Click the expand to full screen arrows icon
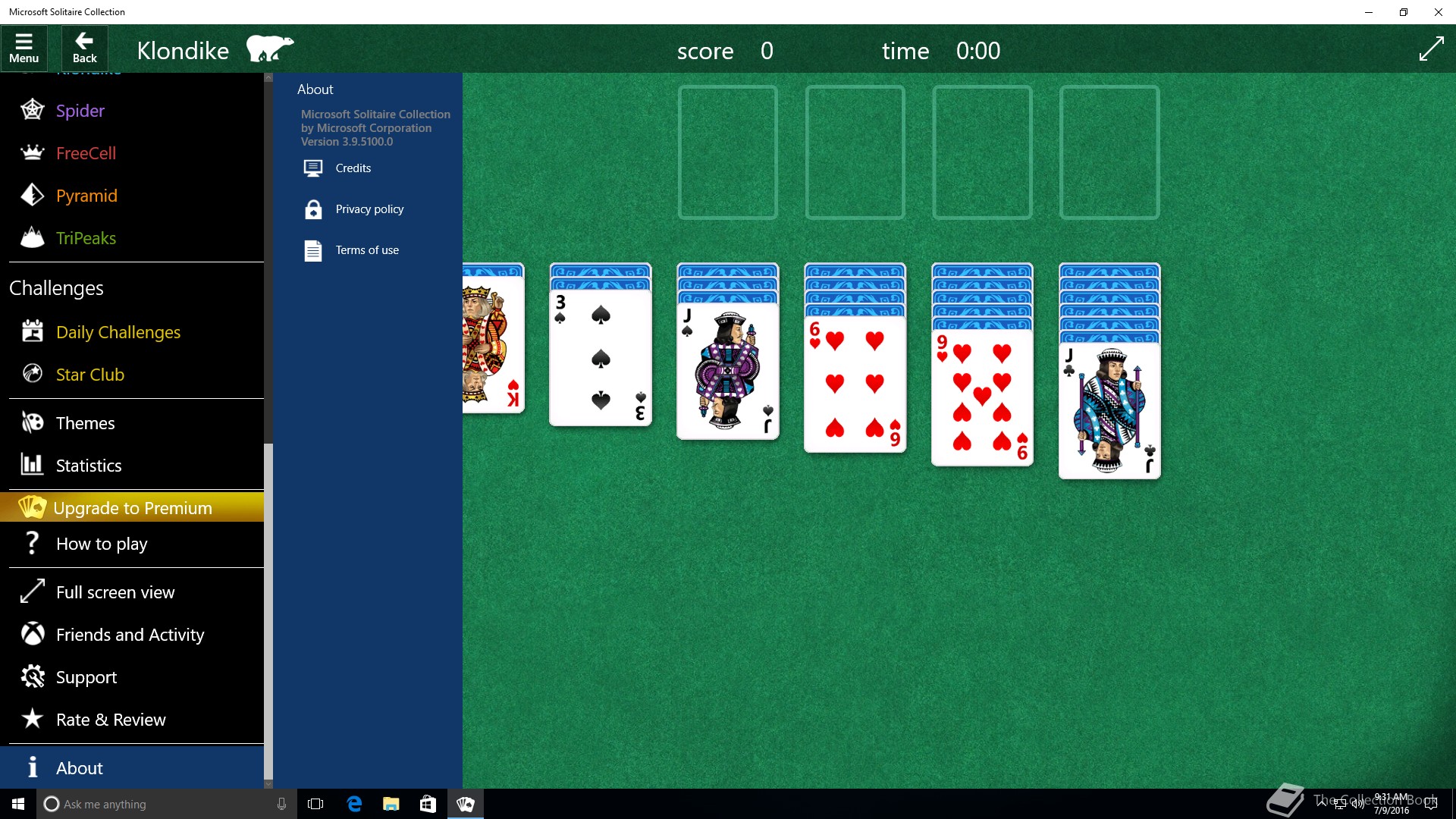This screenshot has height=819, width=1456. 1431,49
